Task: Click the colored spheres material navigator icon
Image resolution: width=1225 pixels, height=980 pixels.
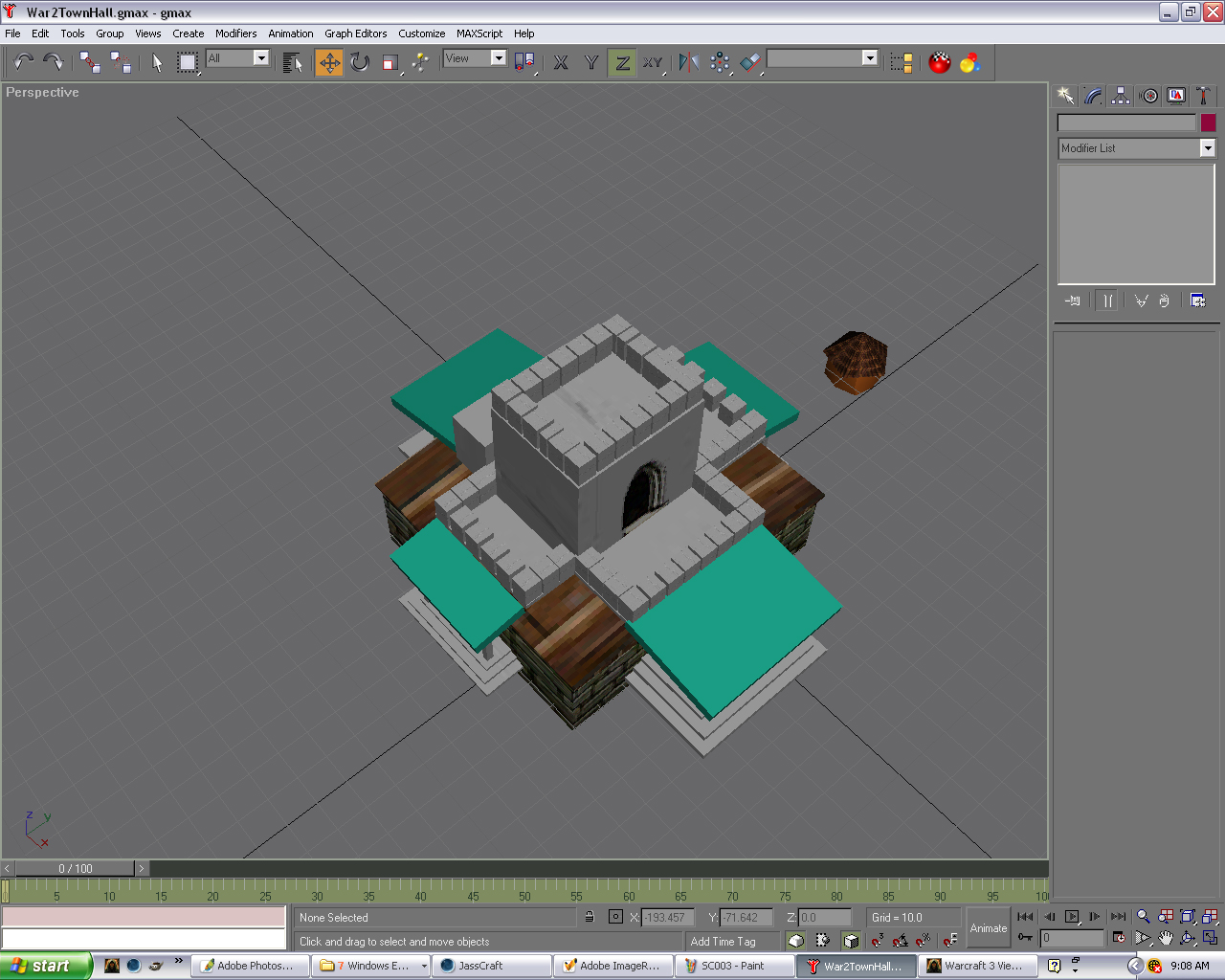Action: point(970,62)
